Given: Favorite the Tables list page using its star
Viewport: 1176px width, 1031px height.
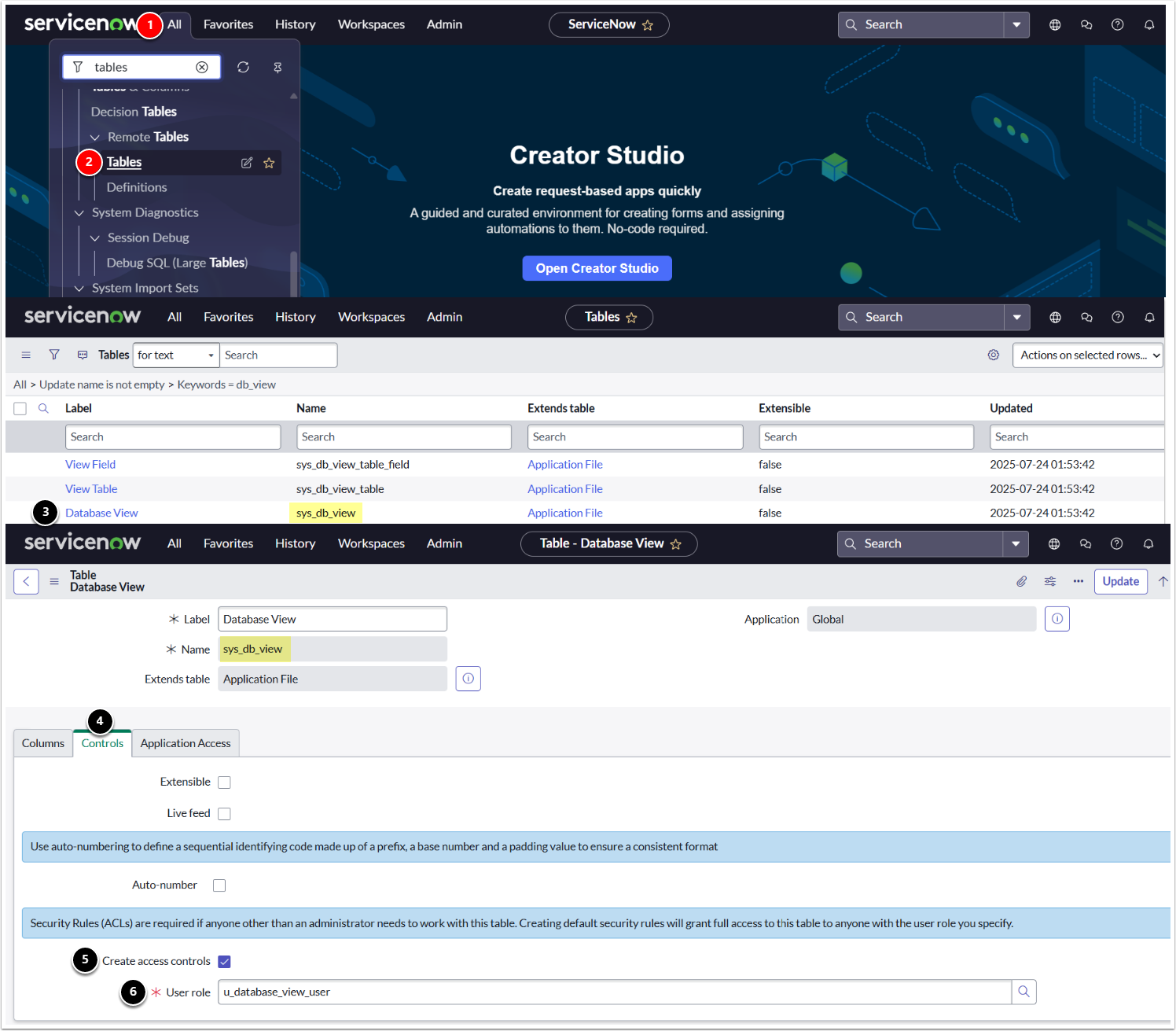Looking at the screenshot, I should [631, 318].
